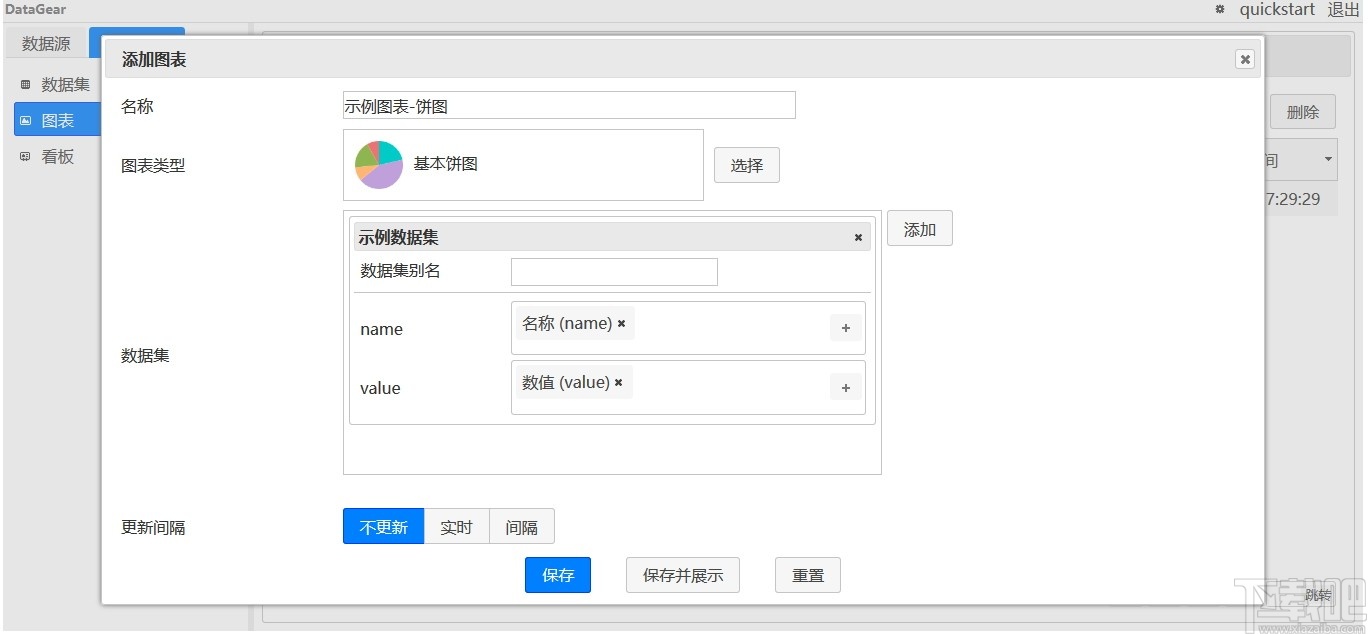Click the plus icon beside the value field
This screenshot has height=634, width=1369.
click(x=845, y=387)
